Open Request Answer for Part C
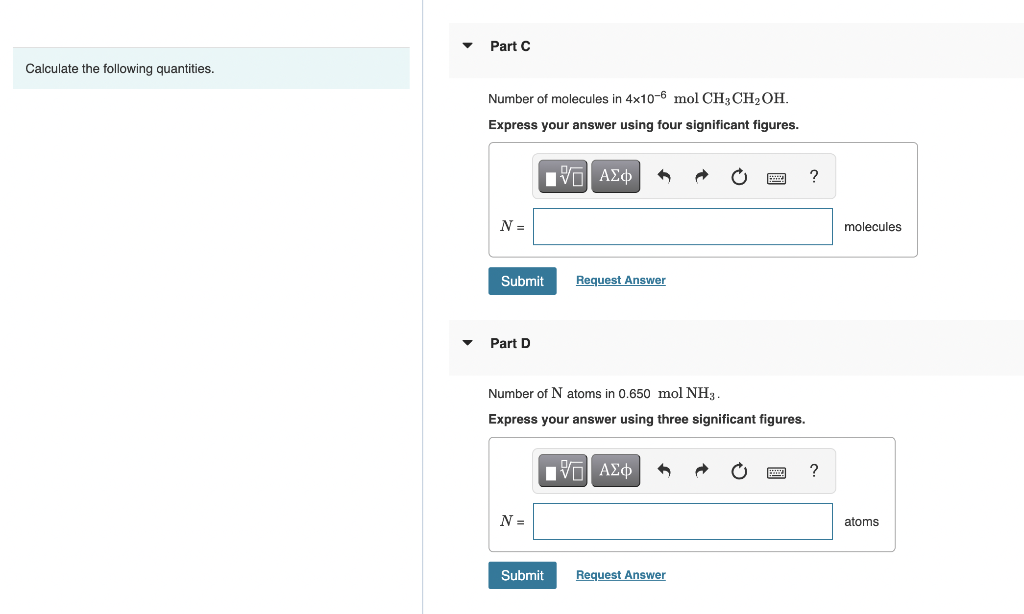 [x=620, y=280]
